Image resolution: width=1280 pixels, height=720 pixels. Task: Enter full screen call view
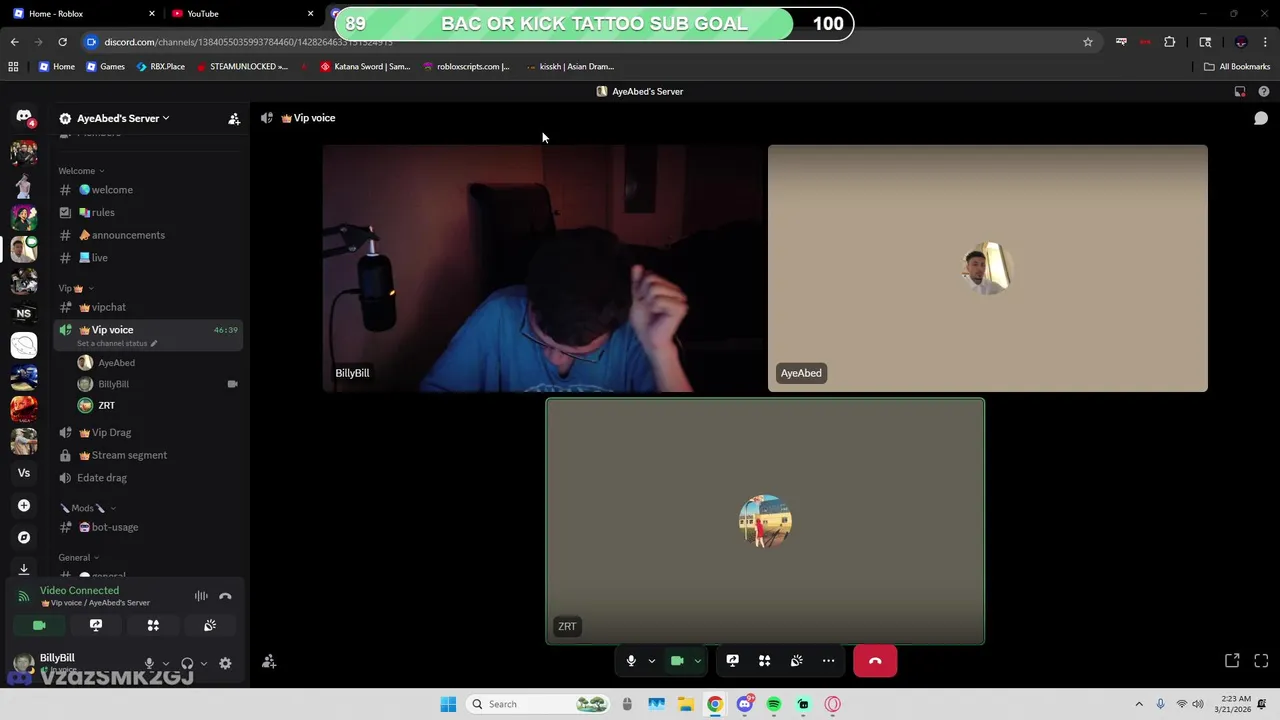pos(1261,661)
